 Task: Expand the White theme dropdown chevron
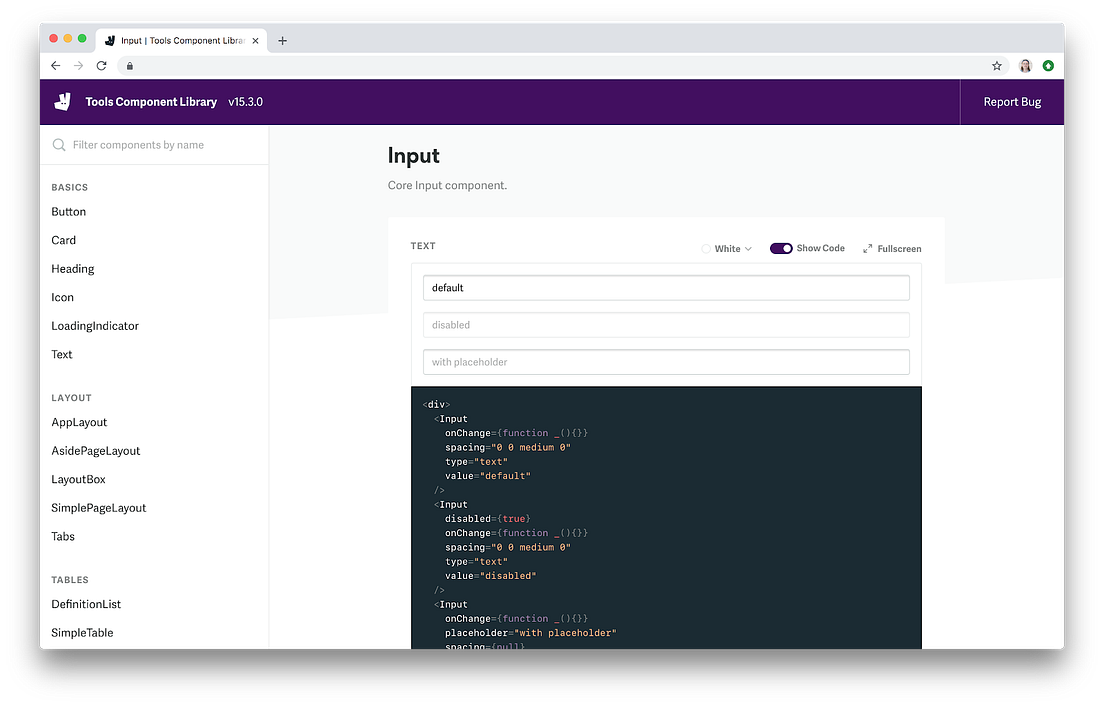click(748, 249)
